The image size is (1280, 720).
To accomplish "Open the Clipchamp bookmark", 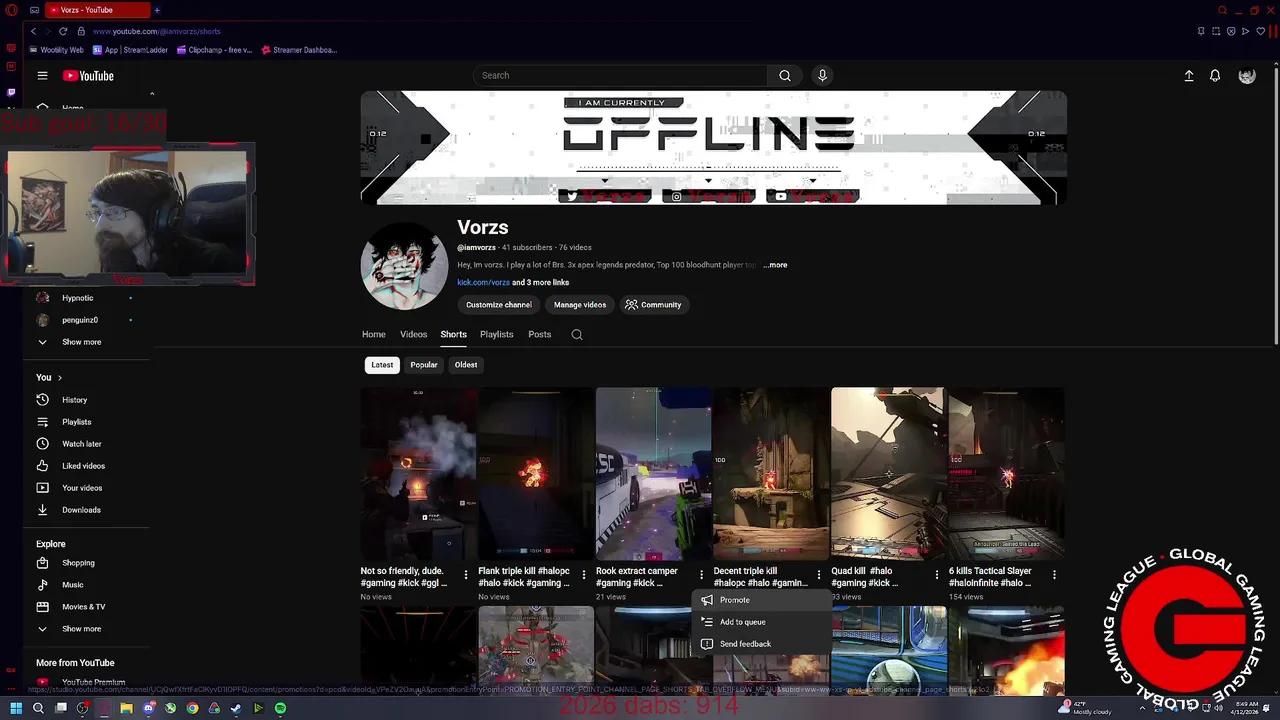I will pyautogui.click(x=213, y=50).
